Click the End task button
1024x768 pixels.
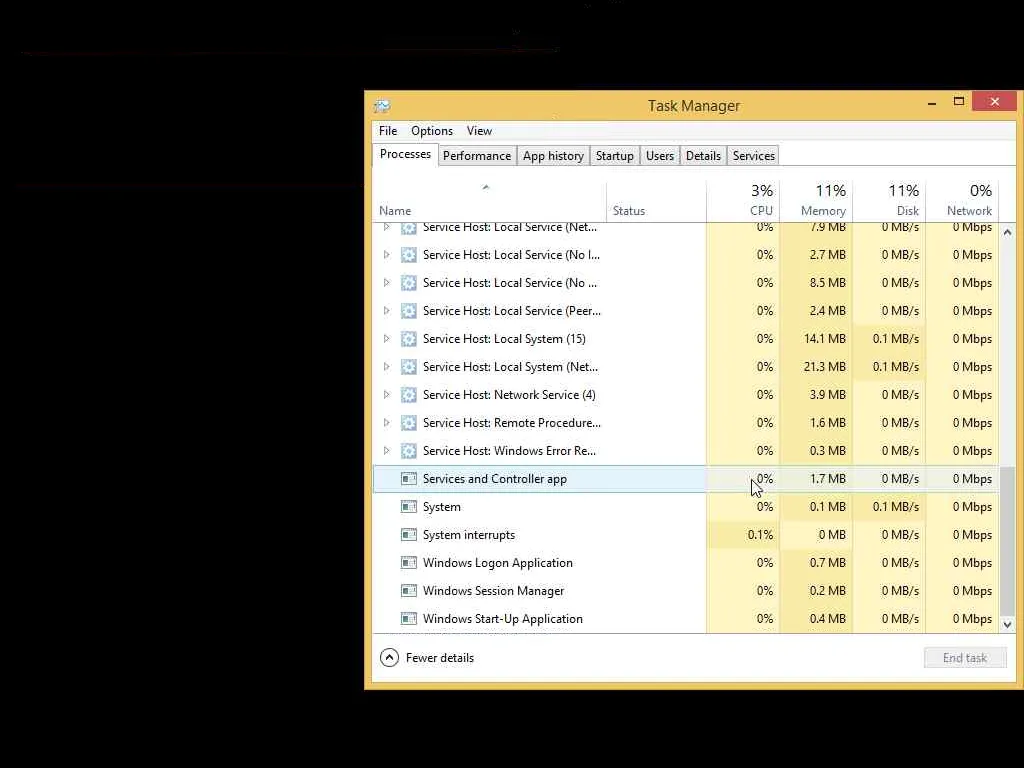click(x=965, y=658)
